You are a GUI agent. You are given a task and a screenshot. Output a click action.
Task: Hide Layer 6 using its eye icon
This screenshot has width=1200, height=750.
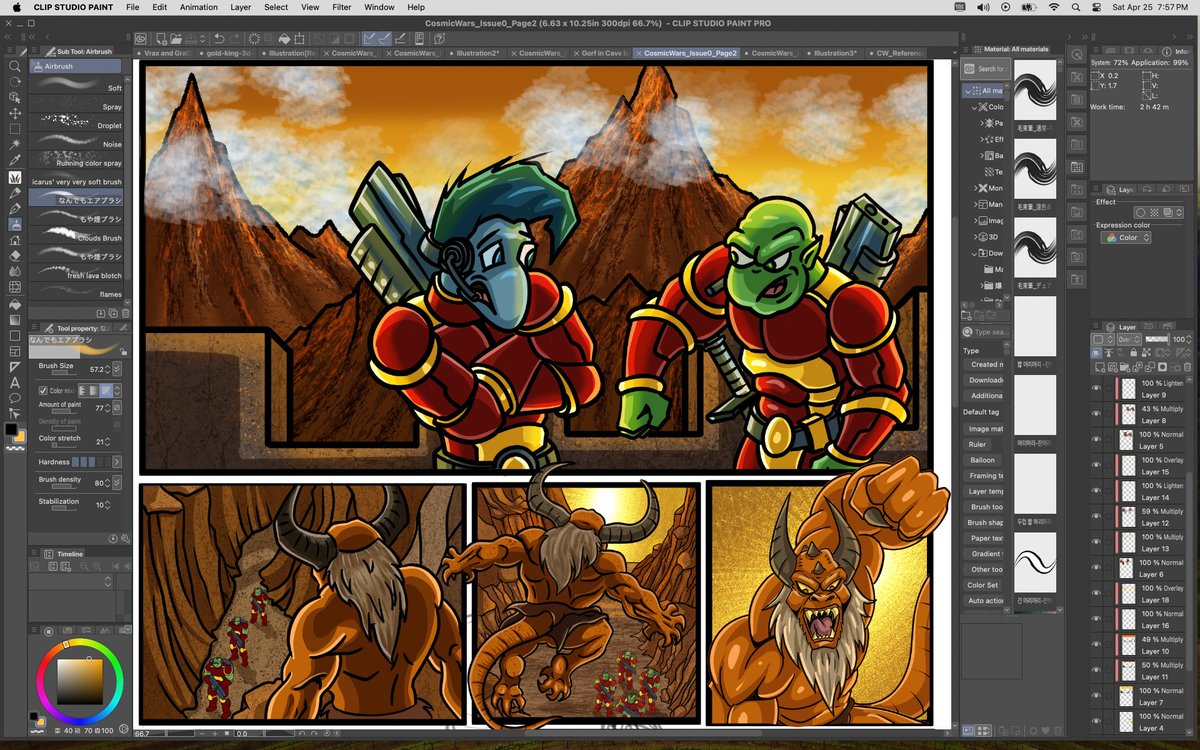1097,568
